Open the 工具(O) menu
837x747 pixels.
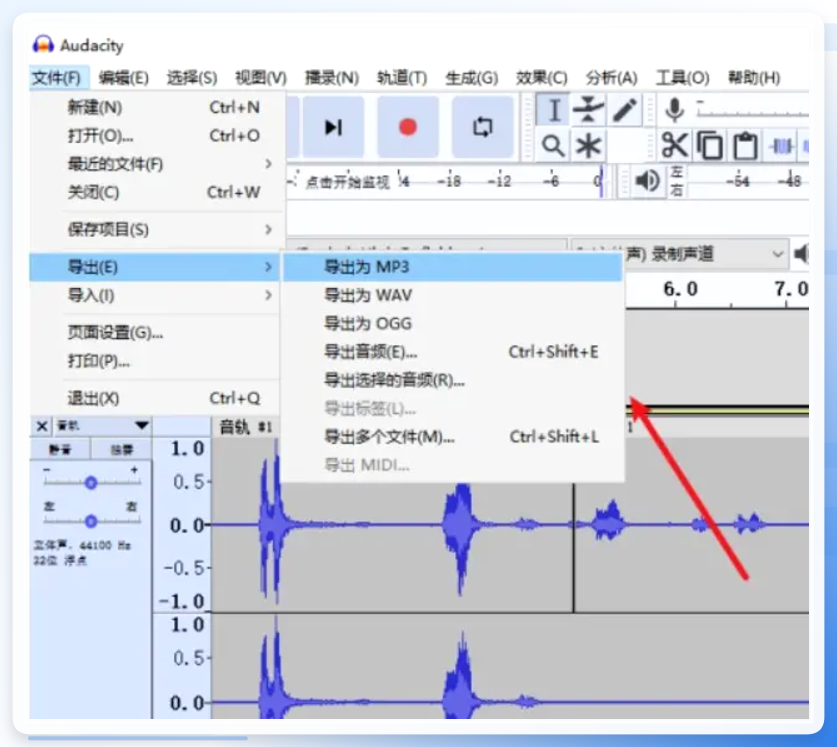click(682, 78)
